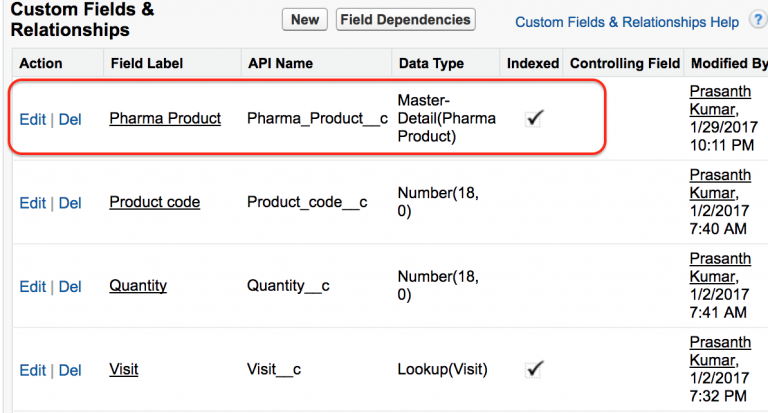Edit the Quantity field
This screenshot has width=768, height=413.
pos(32,287)
